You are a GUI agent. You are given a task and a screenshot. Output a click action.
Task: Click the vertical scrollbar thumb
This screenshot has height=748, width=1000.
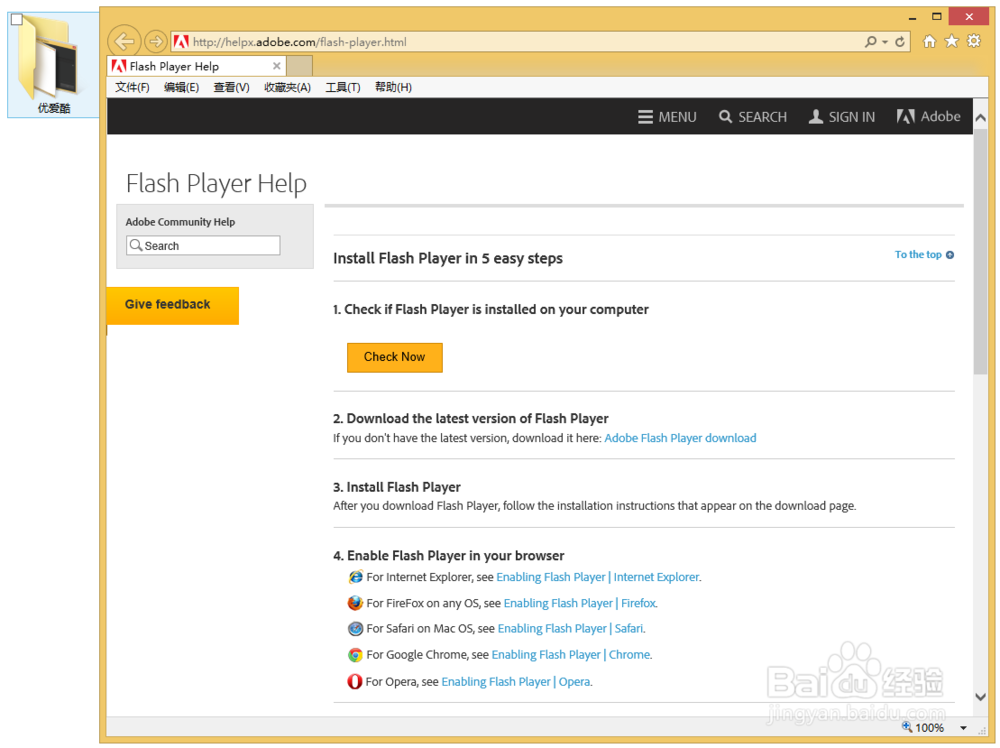click(x=980, y=251)
